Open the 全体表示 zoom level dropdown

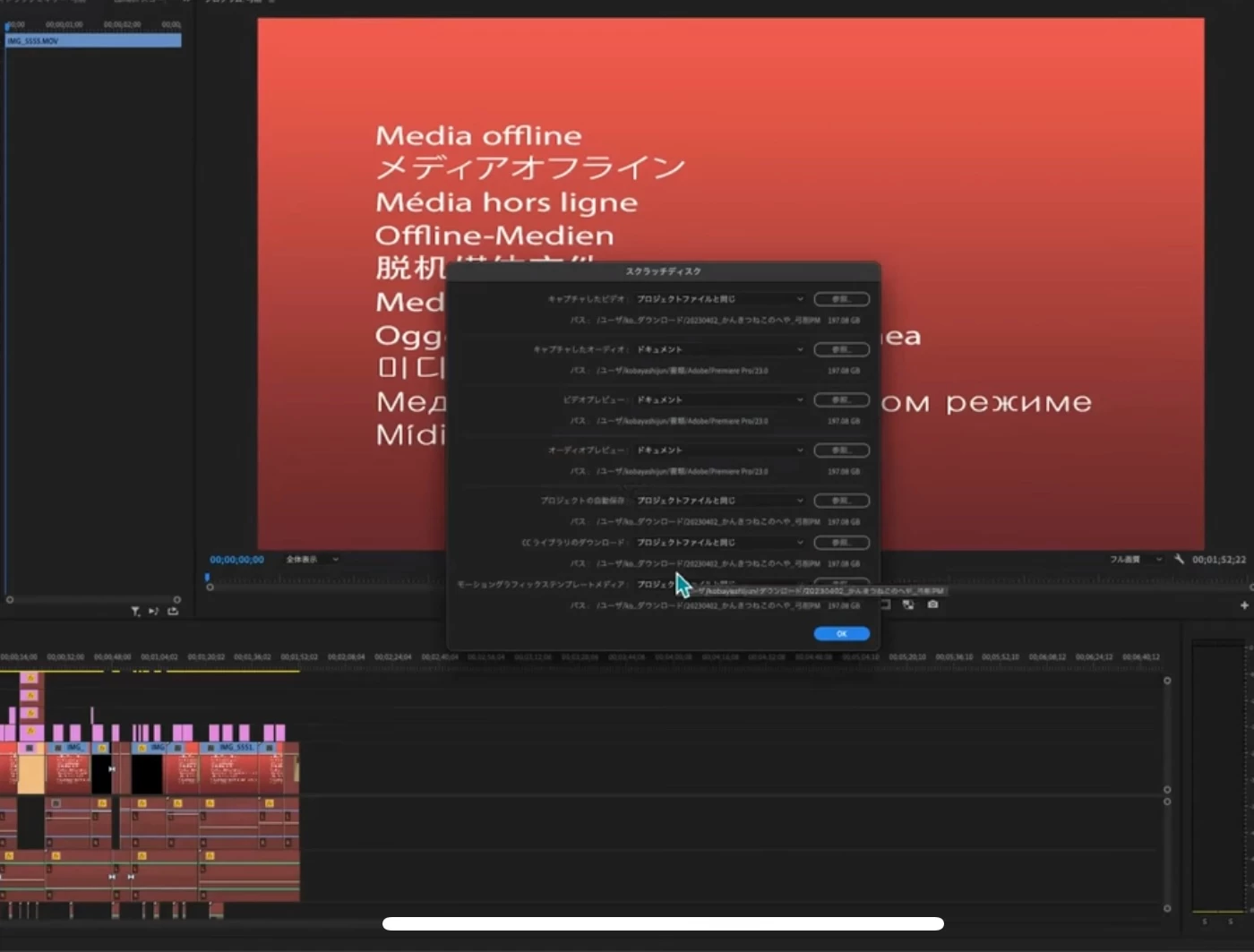pyautogui.click(x=312, y=560)
